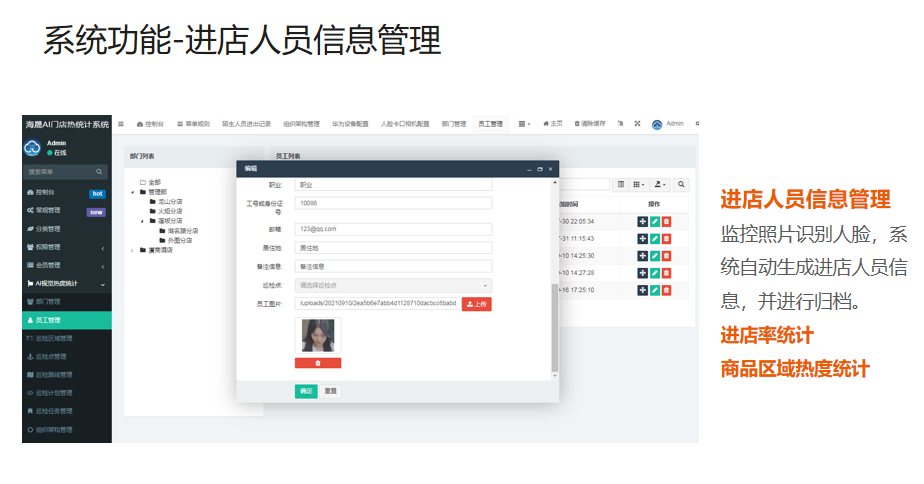
Task: Collapse the 管理部 tree node
Action: click(x=132, y=191)
